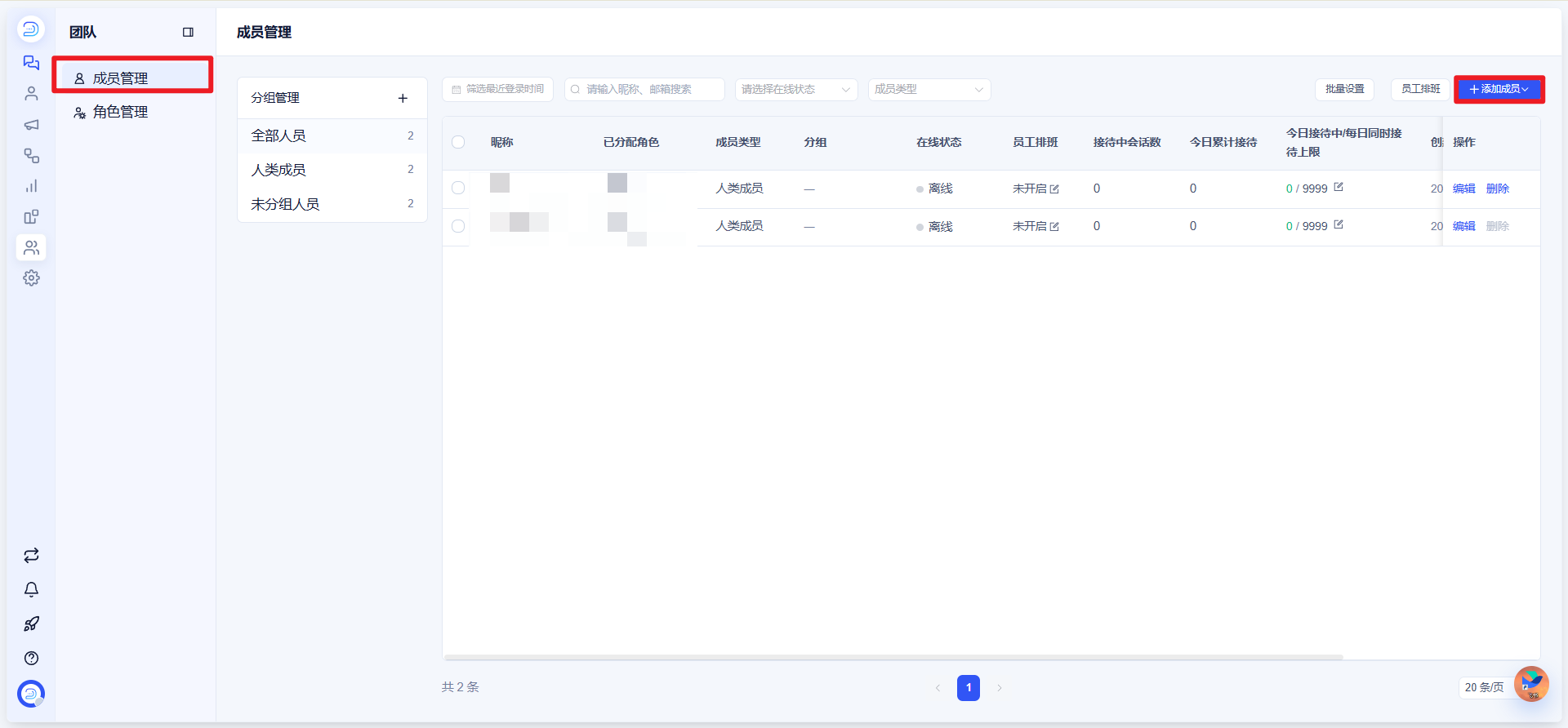Expand the 添加成员 dropdown button
Image resolution: width=1568 pixels, height=728 pixels.
pyautogui.click(x=1499, y=89)
